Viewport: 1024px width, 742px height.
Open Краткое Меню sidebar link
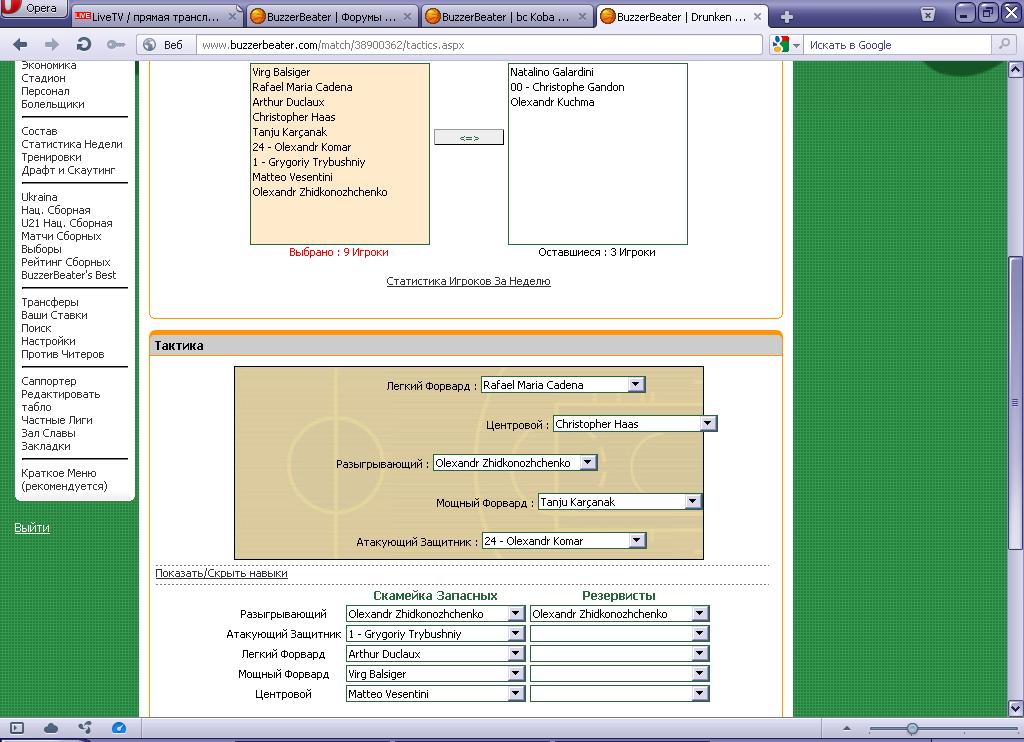64,479
